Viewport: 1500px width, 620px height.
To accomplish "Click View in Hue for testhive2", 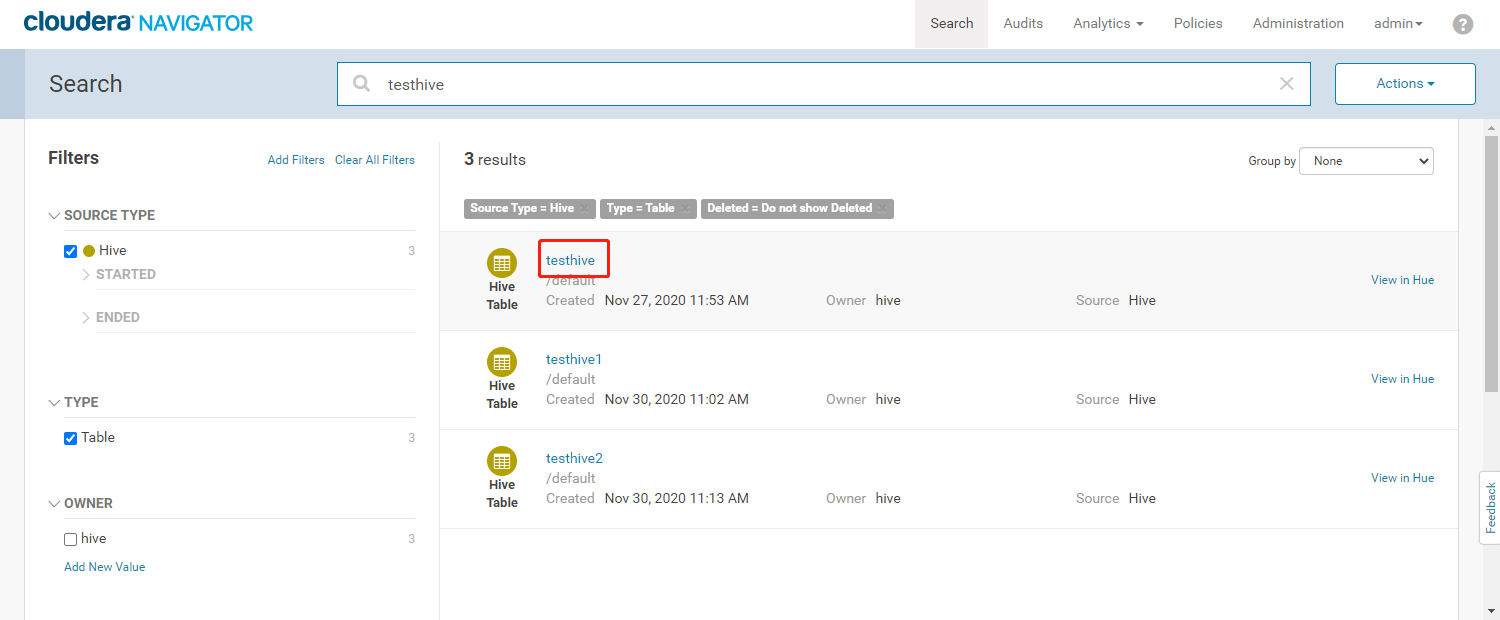I will [x=1402, y=478].
